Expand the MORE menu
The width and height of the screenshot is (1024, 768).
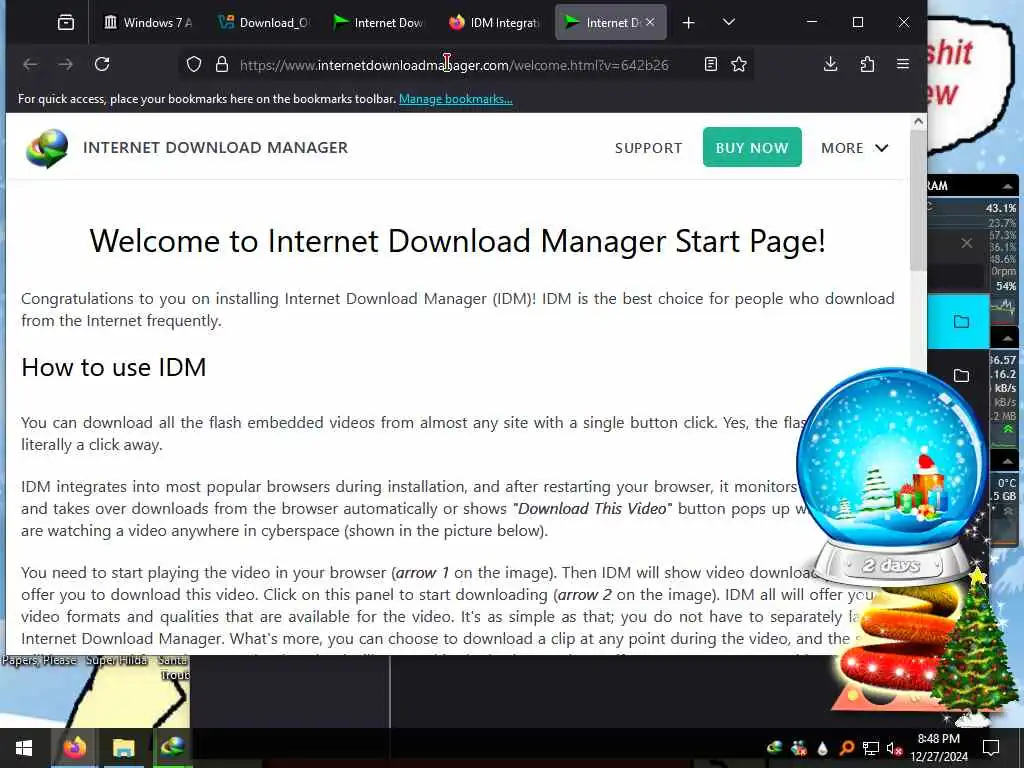pos(854,148)
